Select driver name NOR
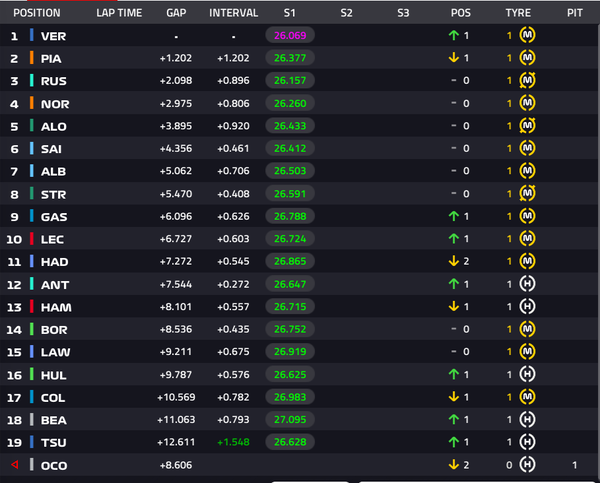 click(55, 104)
